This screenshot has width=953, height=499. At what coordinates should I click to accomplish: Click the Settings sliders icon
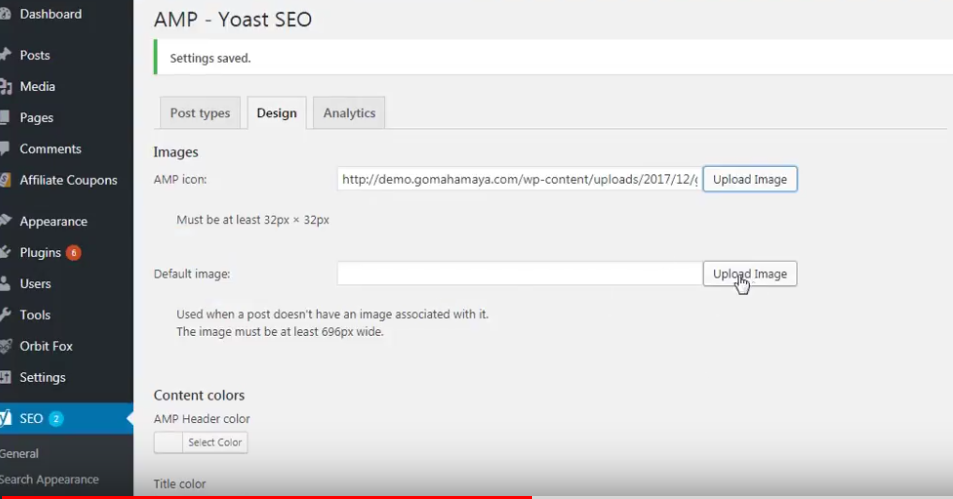point(5,377)
